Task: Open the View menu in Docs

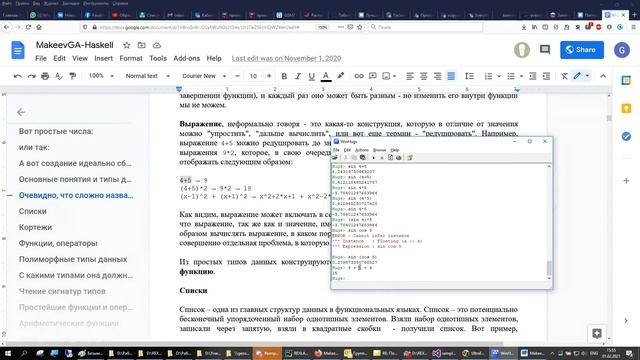Action: tap(80, 58)
